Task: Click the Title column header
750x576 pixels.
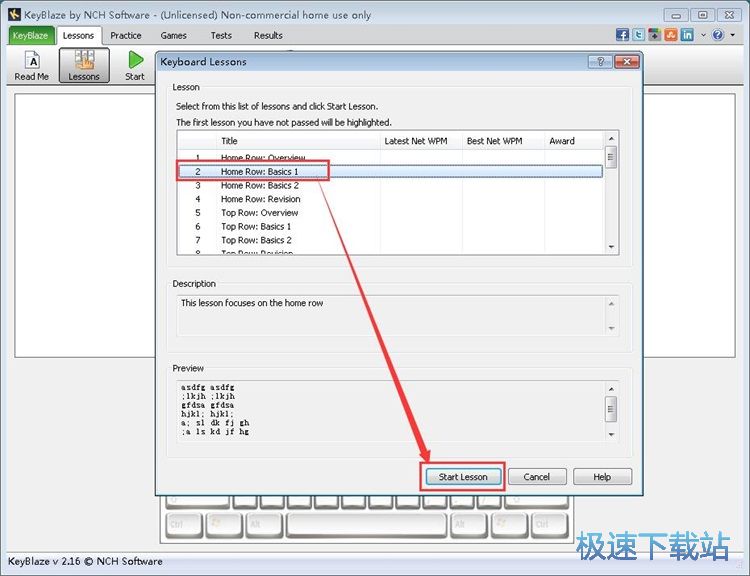Action: pos(298,141)
